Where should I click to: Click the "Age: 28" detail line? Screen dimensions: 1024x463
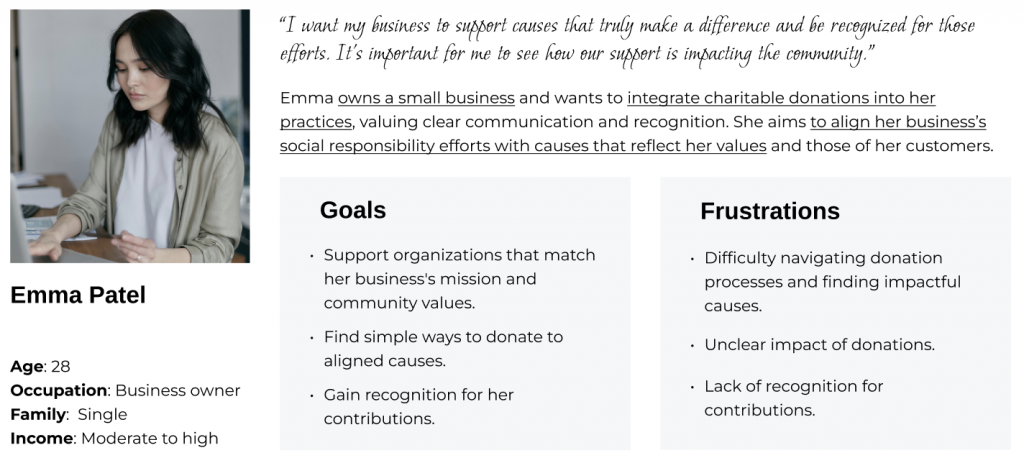coord(40,366)
